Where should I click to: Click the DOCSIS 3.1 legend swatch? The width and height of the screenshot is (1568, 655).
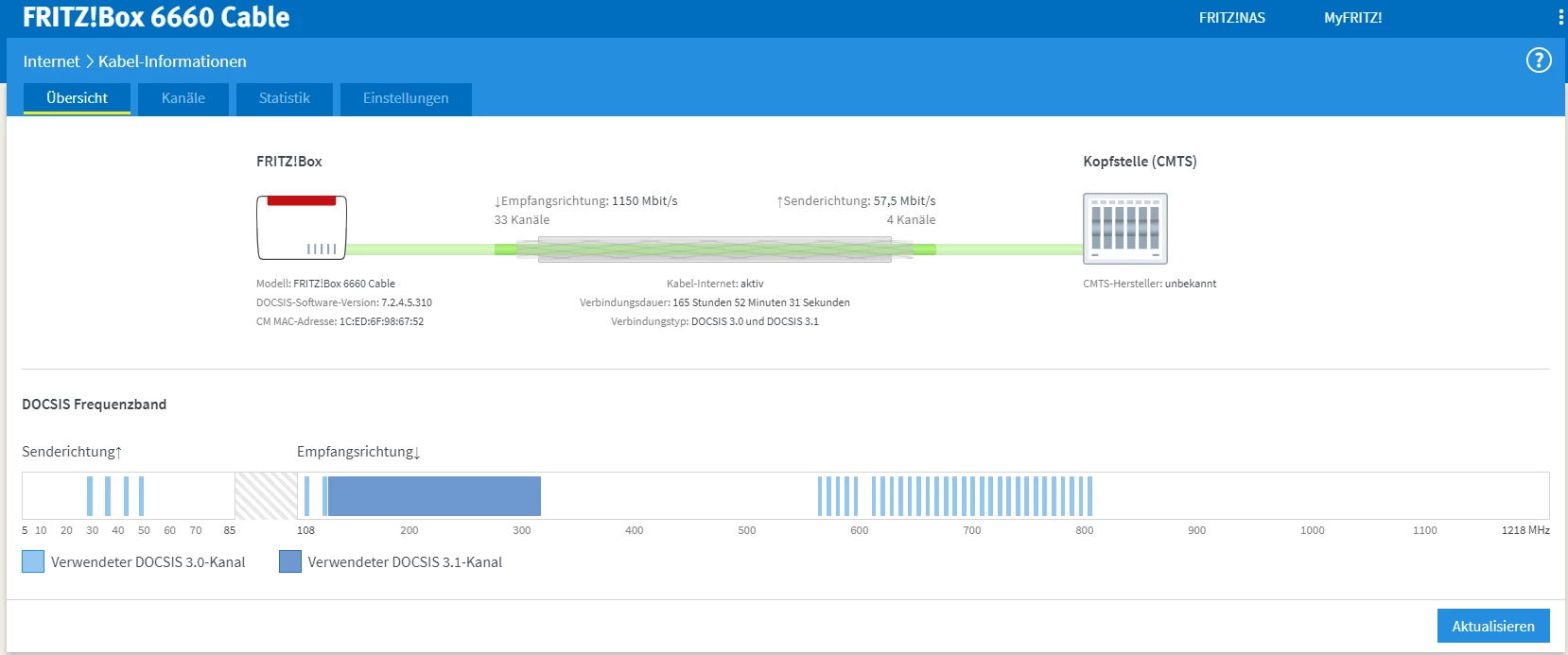(x=290, y=561)
